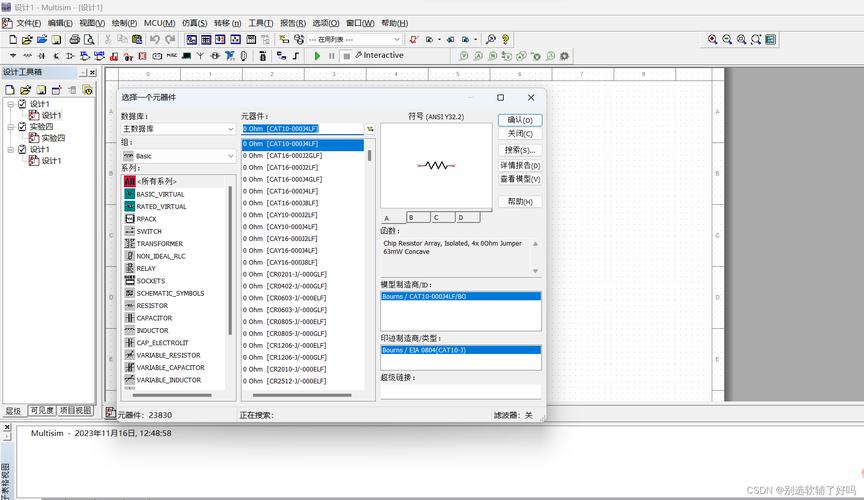Toggle checkbox of the last 设计1 design

click(21, 150)
